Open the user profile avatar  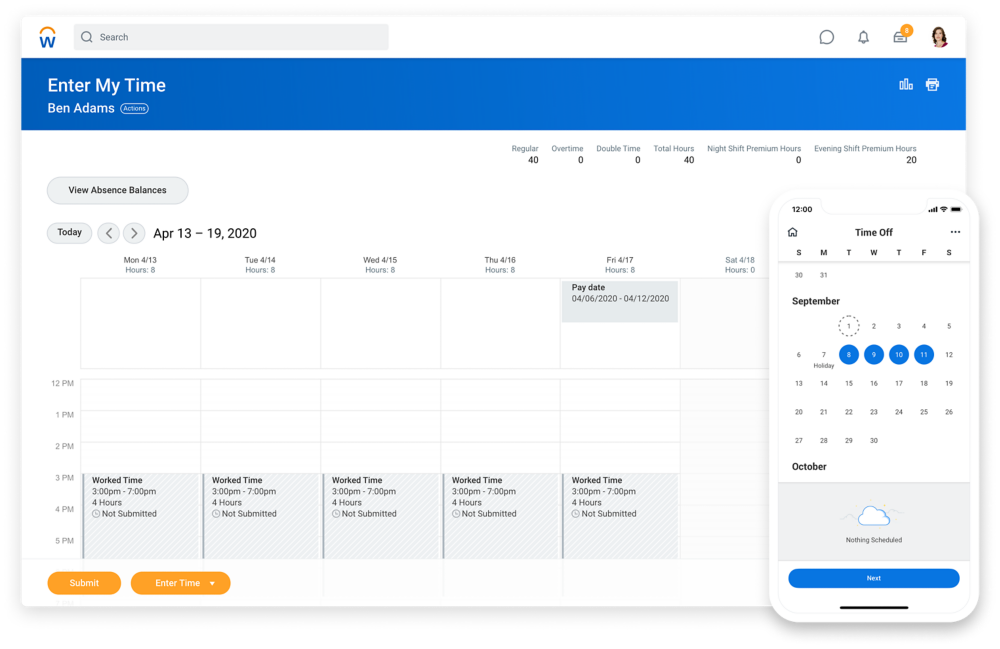(939, 37)
